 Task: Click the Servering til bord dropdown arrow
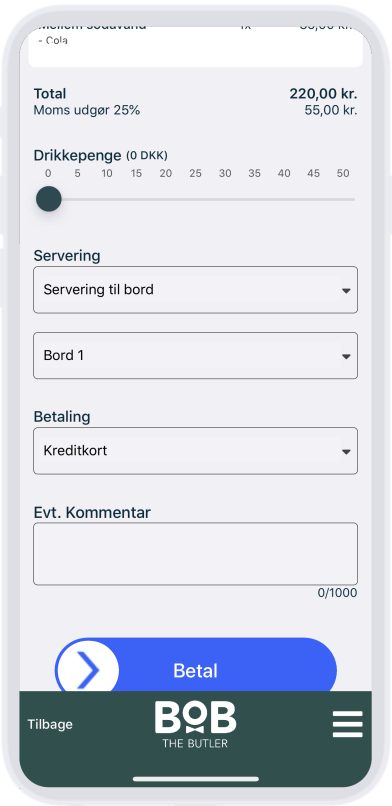(346, 290)
